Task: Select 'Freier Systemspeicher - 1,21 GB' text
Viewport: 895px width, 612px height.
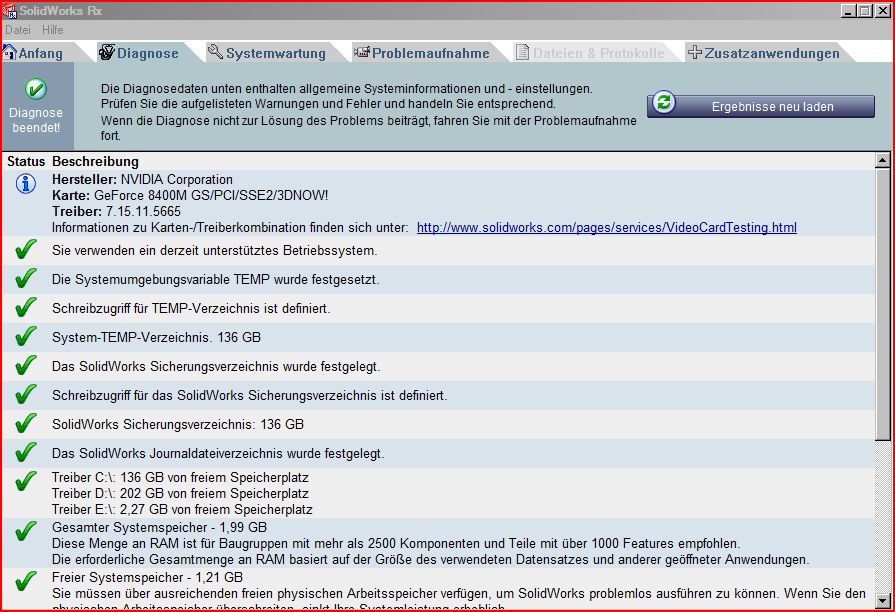Action: coord(147,577)
